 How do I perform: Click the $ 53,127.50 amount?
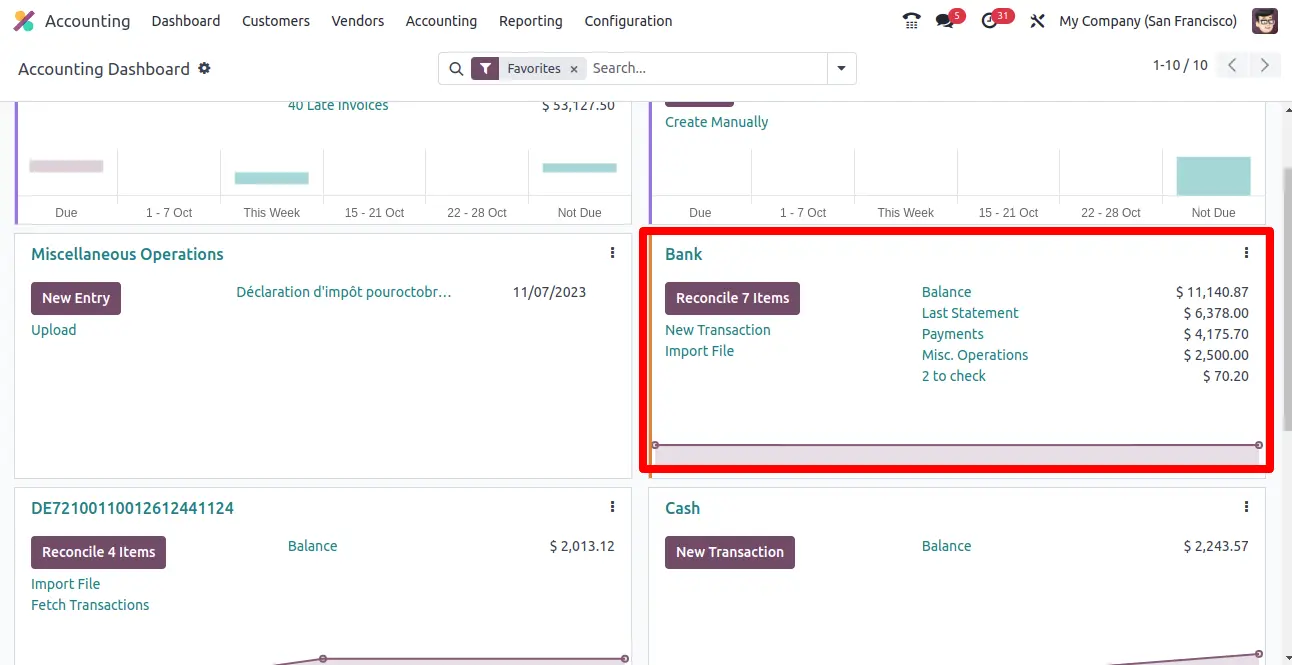(x=578, y=106)
